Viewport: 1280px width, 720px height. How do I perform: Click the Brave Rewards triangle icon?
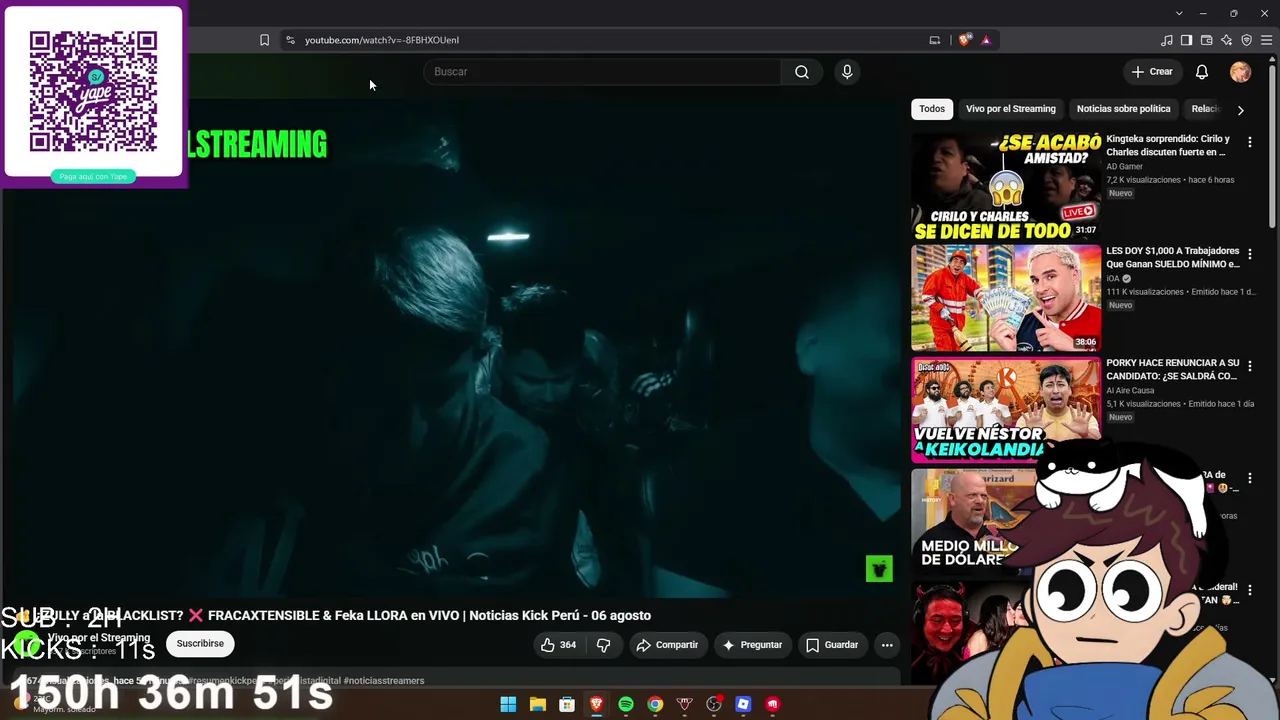pyautogui.click(x=986, y=40)
